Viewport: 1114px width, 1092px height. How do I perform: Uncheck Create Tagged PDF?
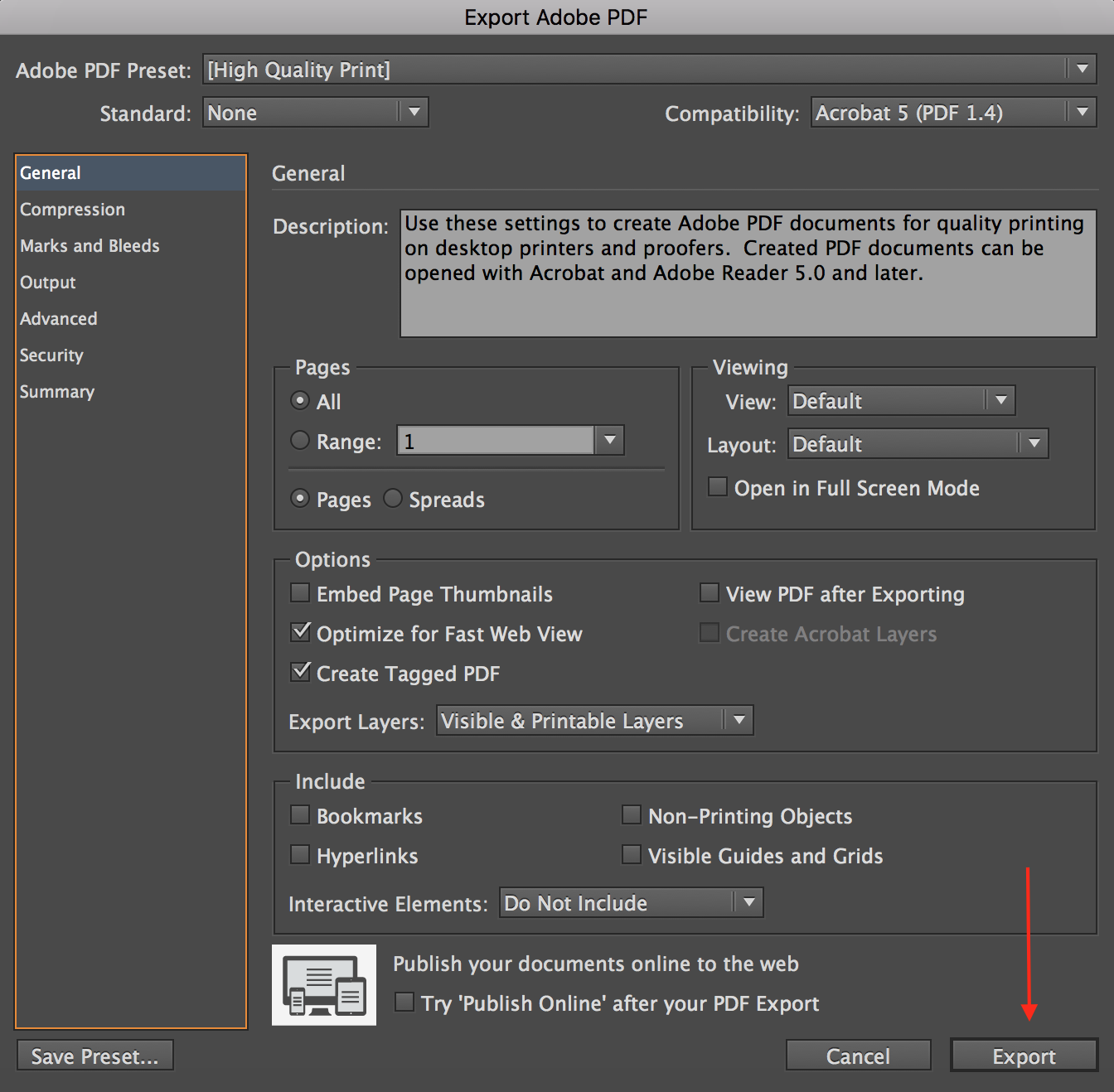click(x=301, y=672)
